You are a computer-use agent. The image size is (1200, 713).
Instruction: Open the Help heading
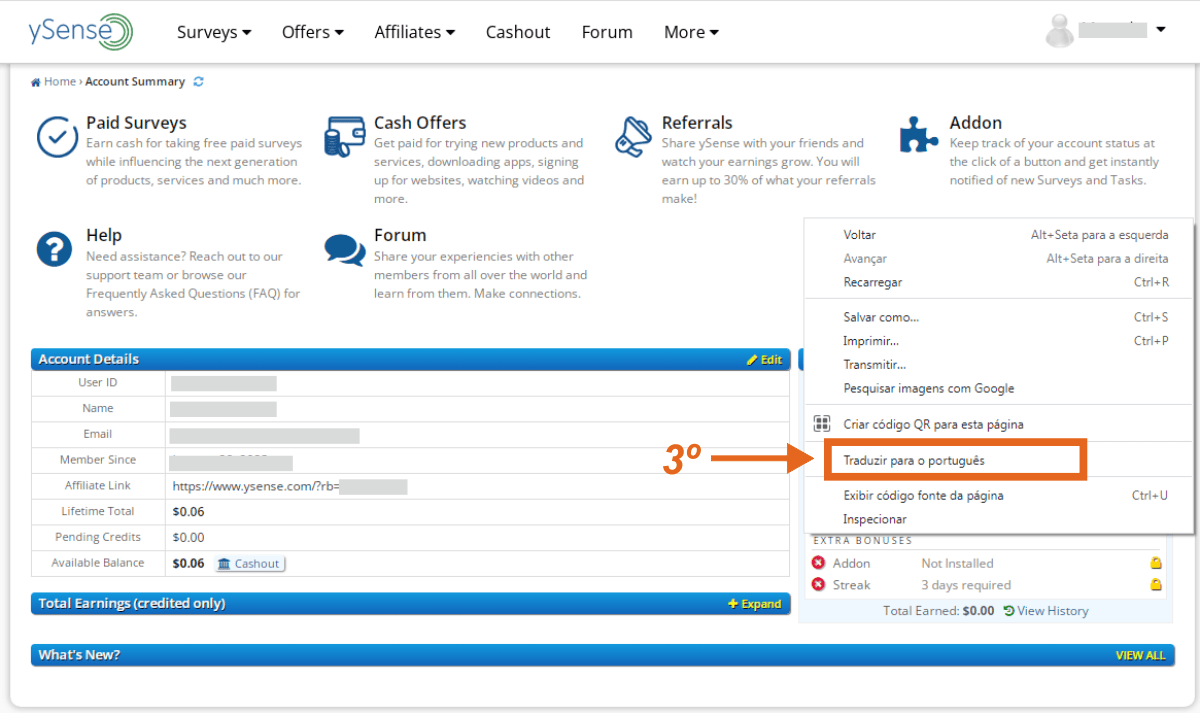pos(104,235)
